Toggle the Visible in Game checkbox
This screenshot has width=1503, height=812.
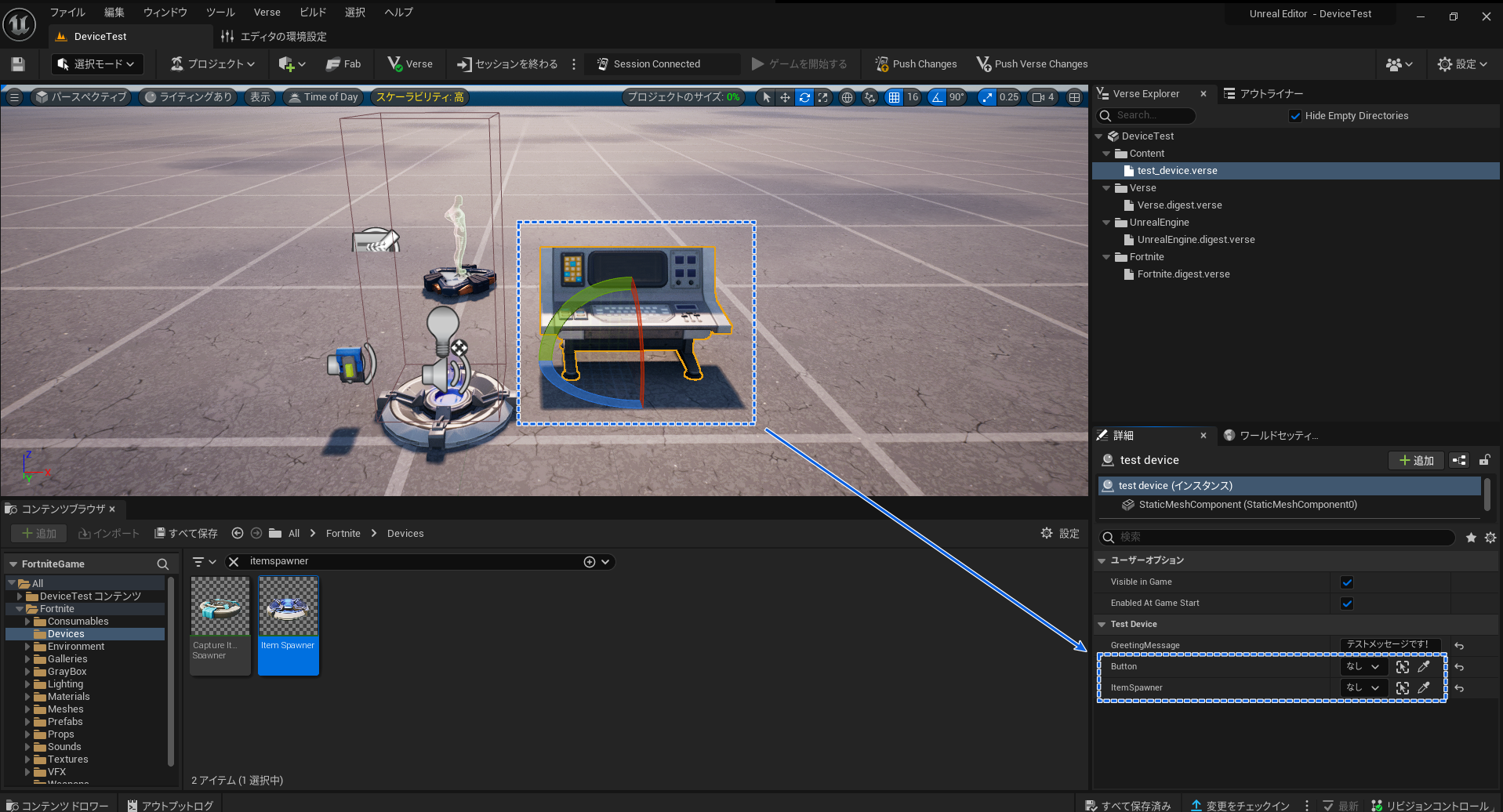point(1346,582)
